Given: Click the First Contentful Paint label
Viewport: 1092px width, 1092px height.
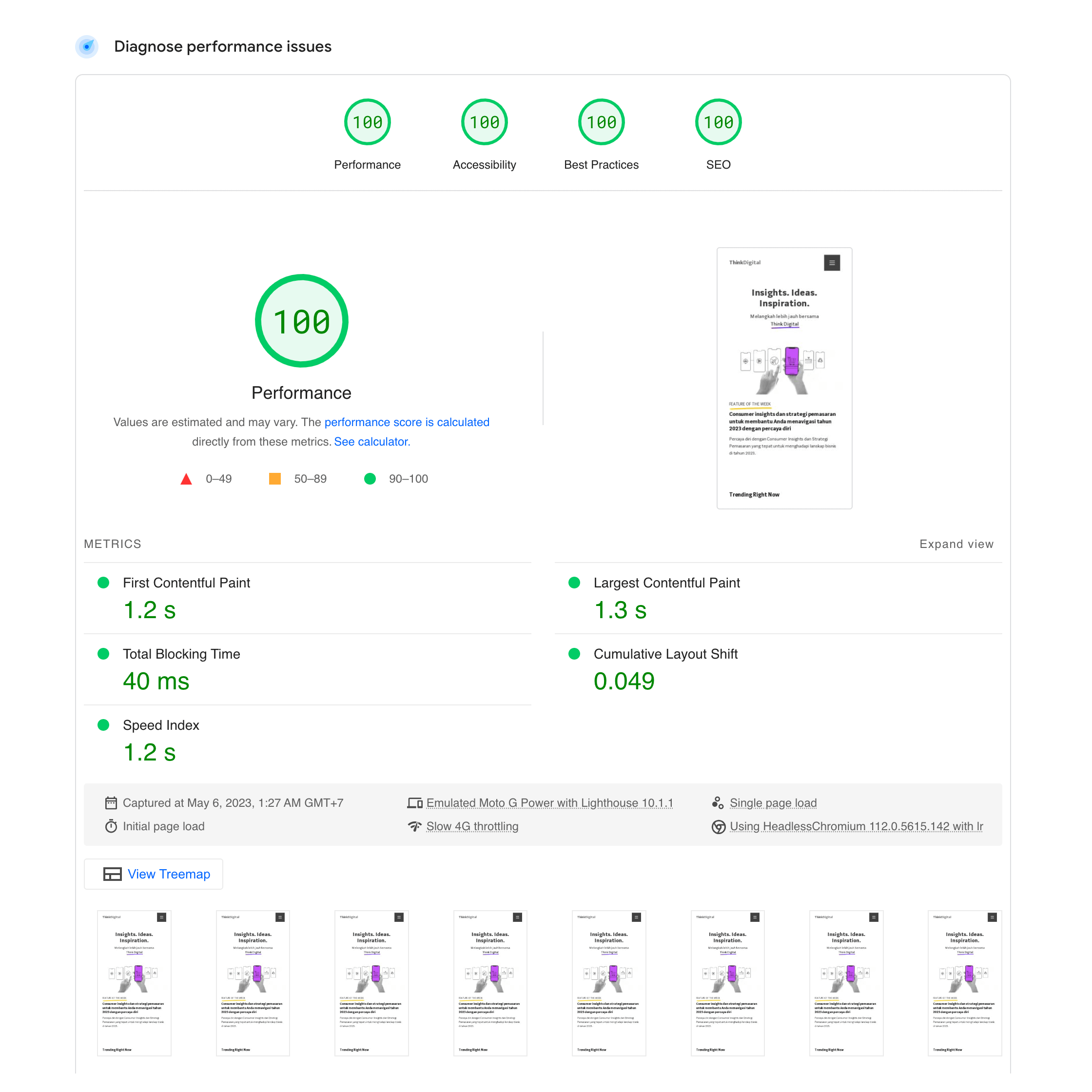Looking at the screenshot, I should pos(187,583).
